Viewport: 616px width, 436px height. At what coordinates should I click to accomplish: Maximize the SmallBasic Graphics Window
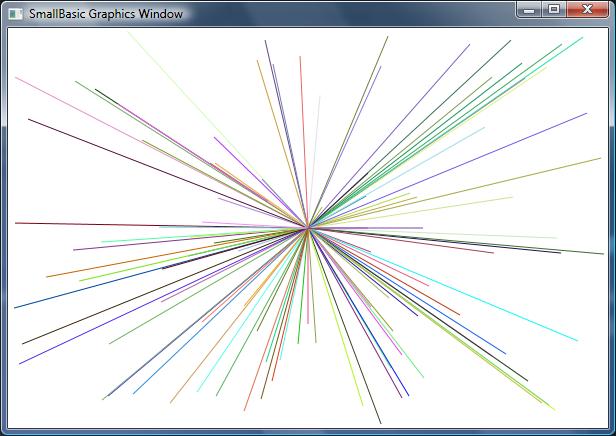coord(555,10)
